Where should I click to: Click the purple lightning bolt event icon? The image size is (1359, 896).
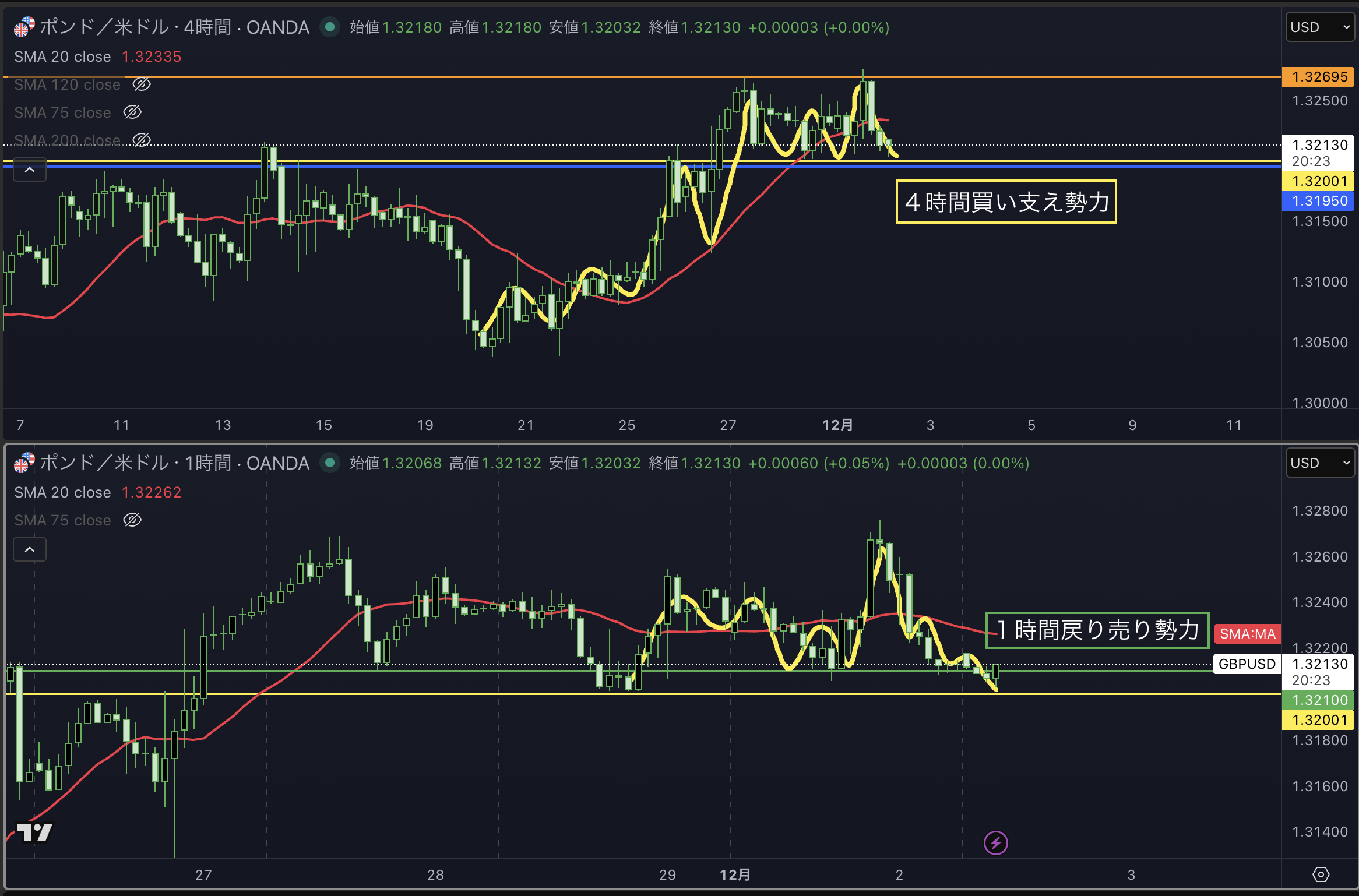click(x=995, y=843)
